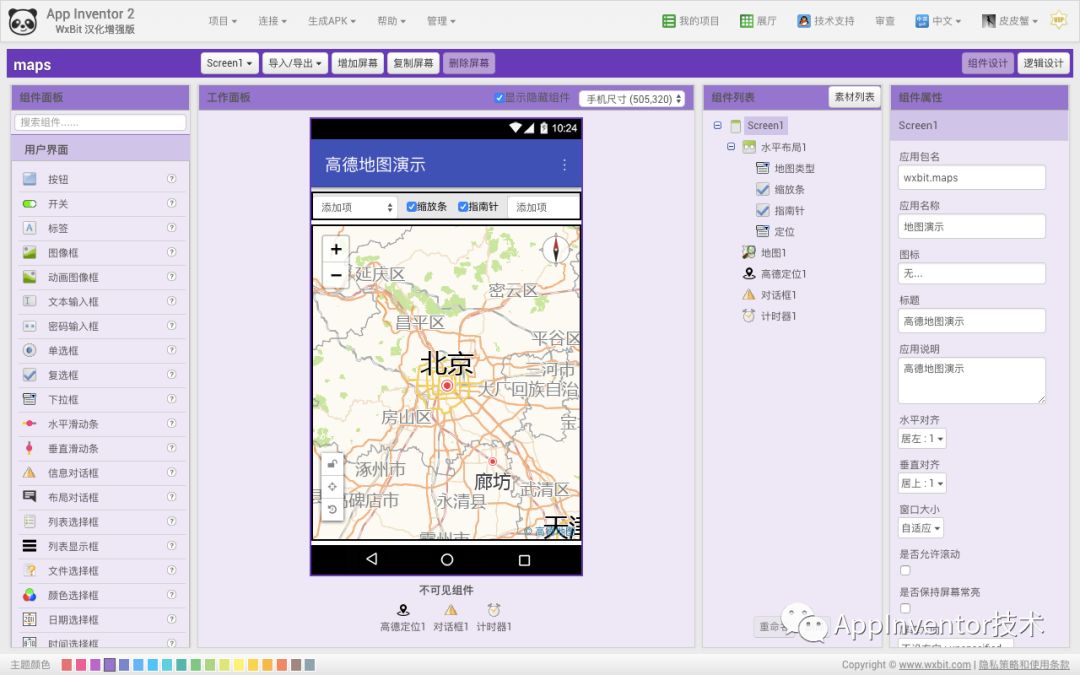This screenshot has height=675, width=1080.
Task: Go to 我的项目
Action: [690, 21]
